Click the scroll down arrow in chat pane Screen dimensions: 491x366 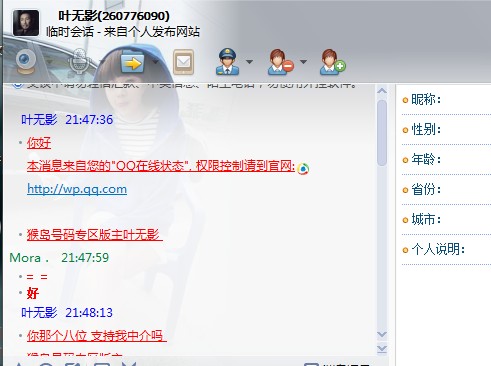coord(382,334)
